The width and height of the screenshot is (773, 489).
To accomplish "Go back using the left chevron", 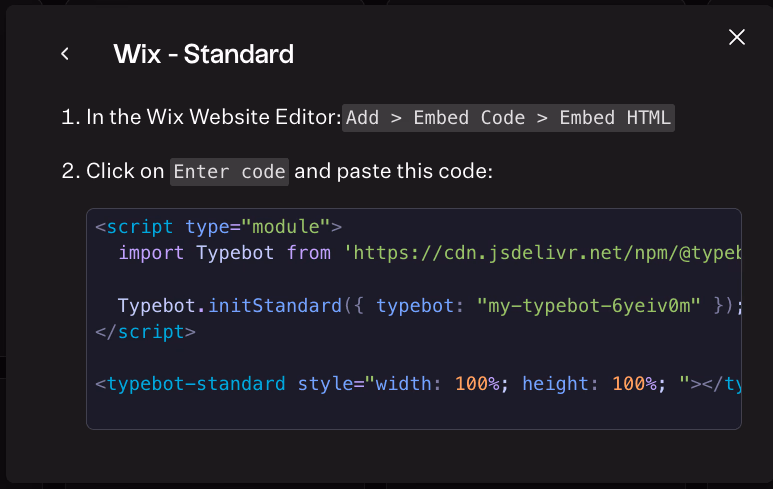I will (65, 54).
